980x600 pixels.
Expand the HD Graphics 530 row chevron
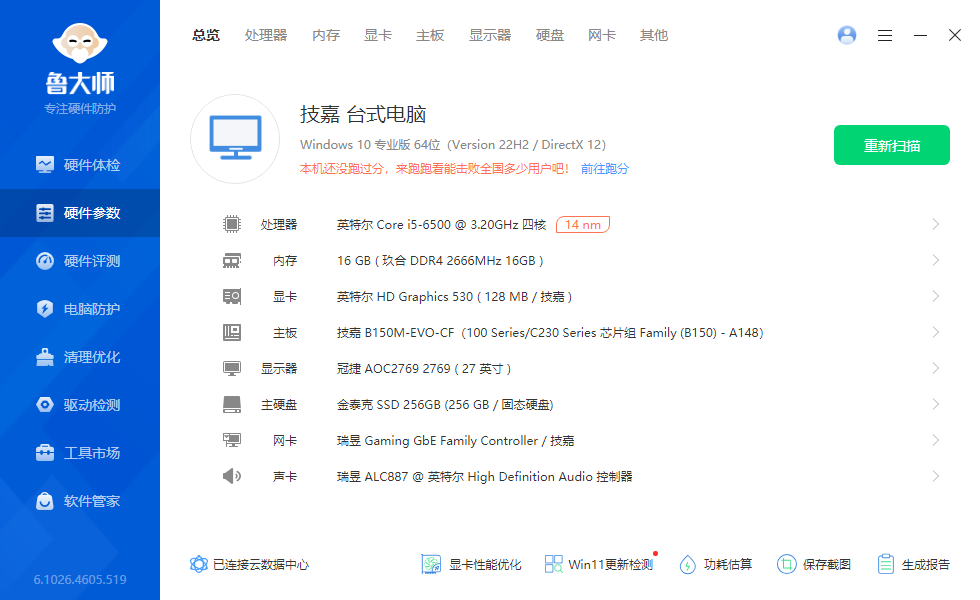[936, 296]
